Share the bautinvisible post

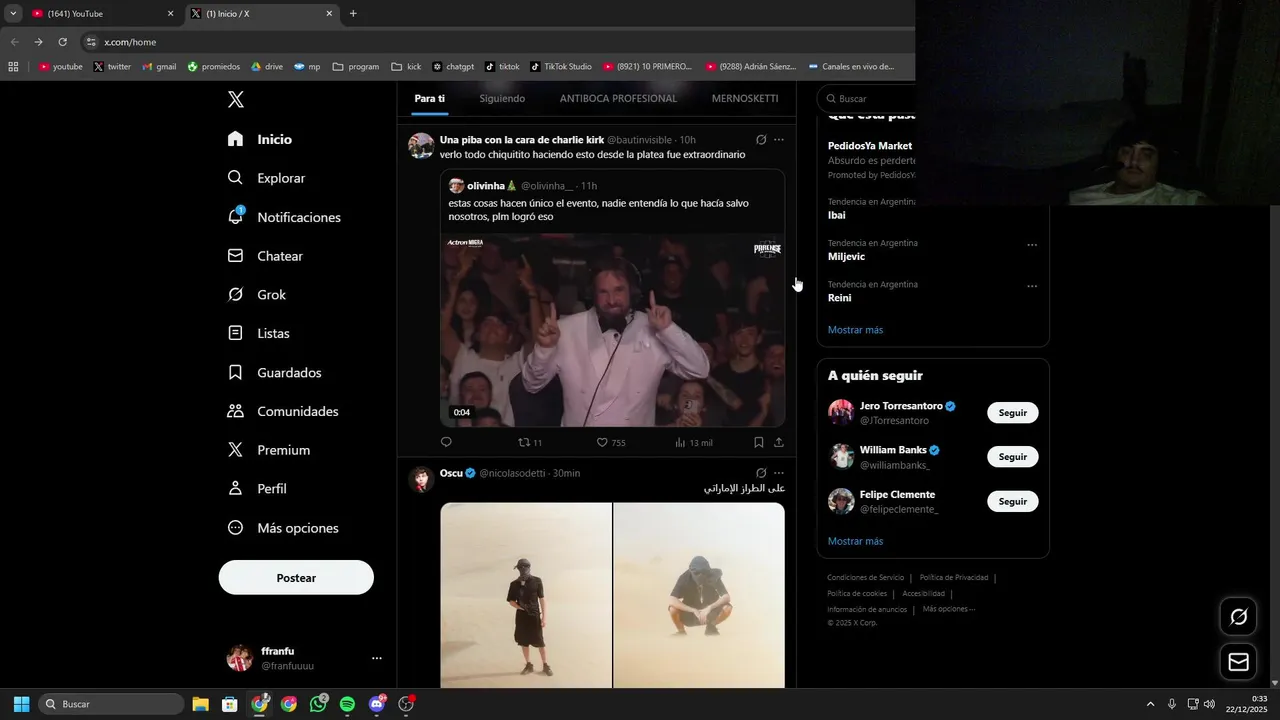tap(779, 442)
